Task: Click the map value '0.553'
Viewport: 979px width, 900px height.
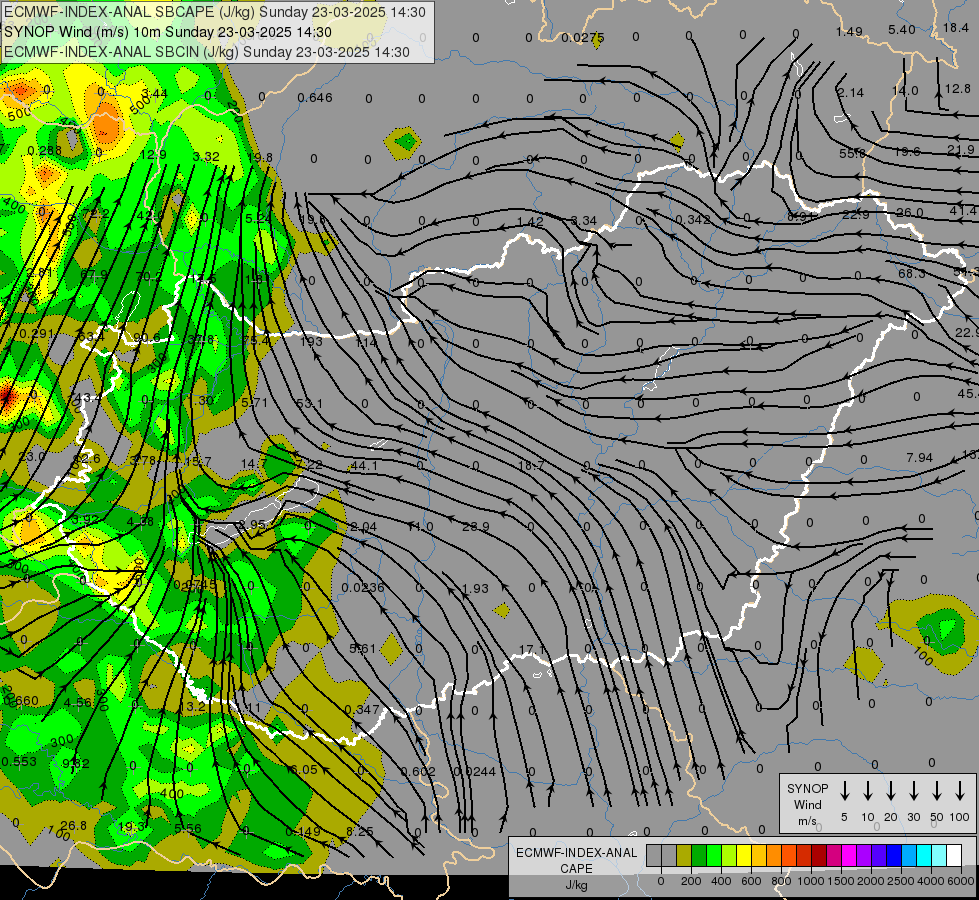Action: (x=19, y=761)
